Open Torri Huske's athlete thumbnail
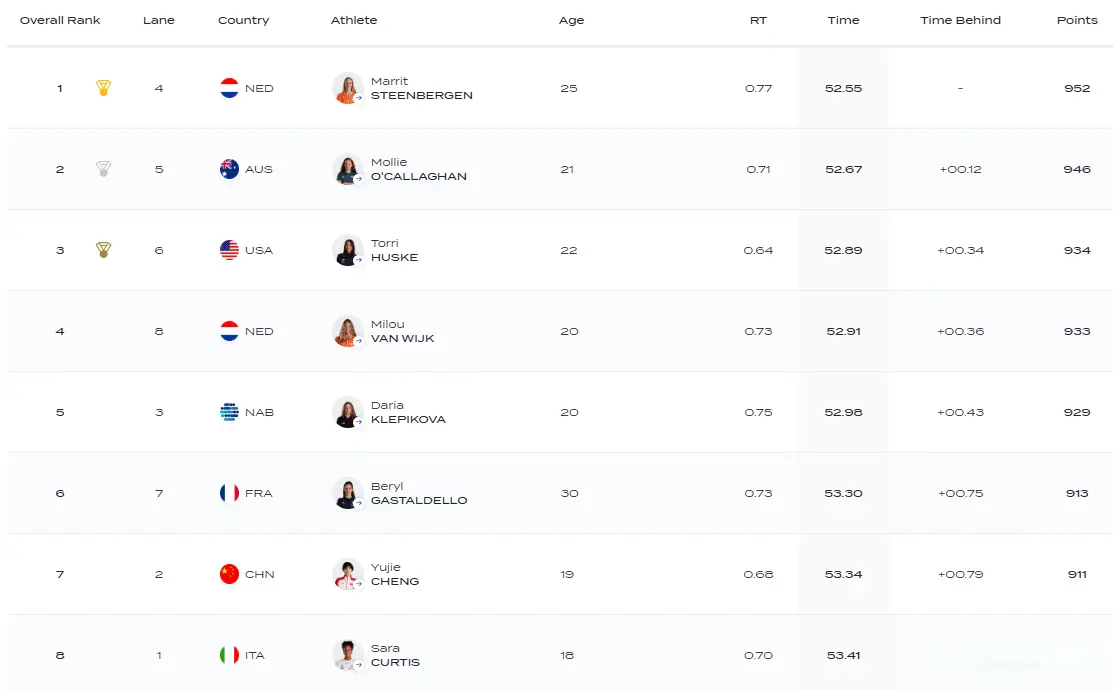 coord(347,250)
